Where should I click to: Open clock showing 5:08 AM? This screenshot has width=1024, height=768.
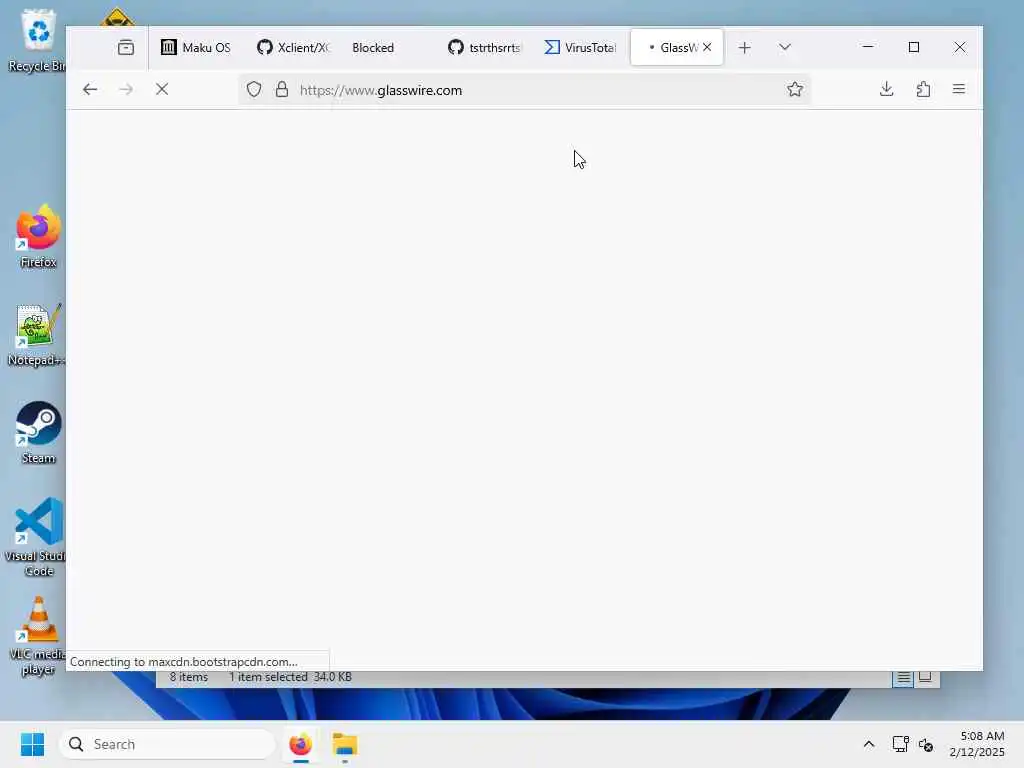click(977, 744)
